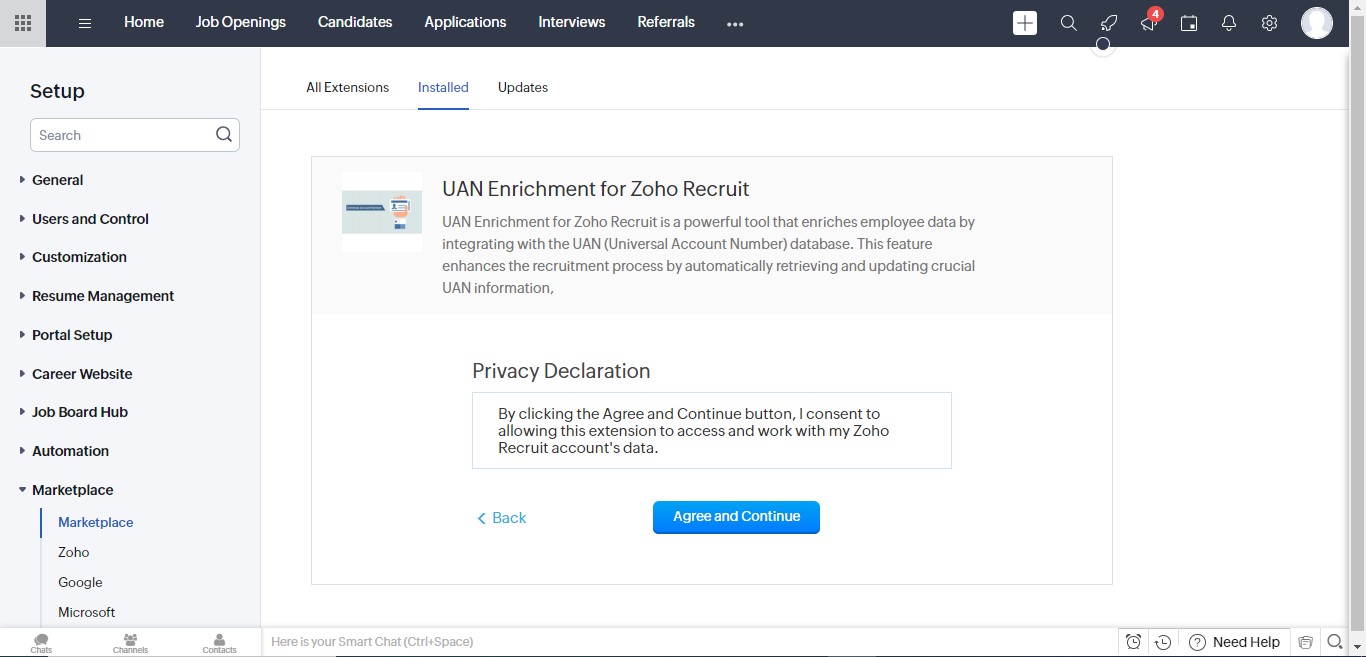Expand the Customization section
The image size is (1366, 657).
pos(79,257)
